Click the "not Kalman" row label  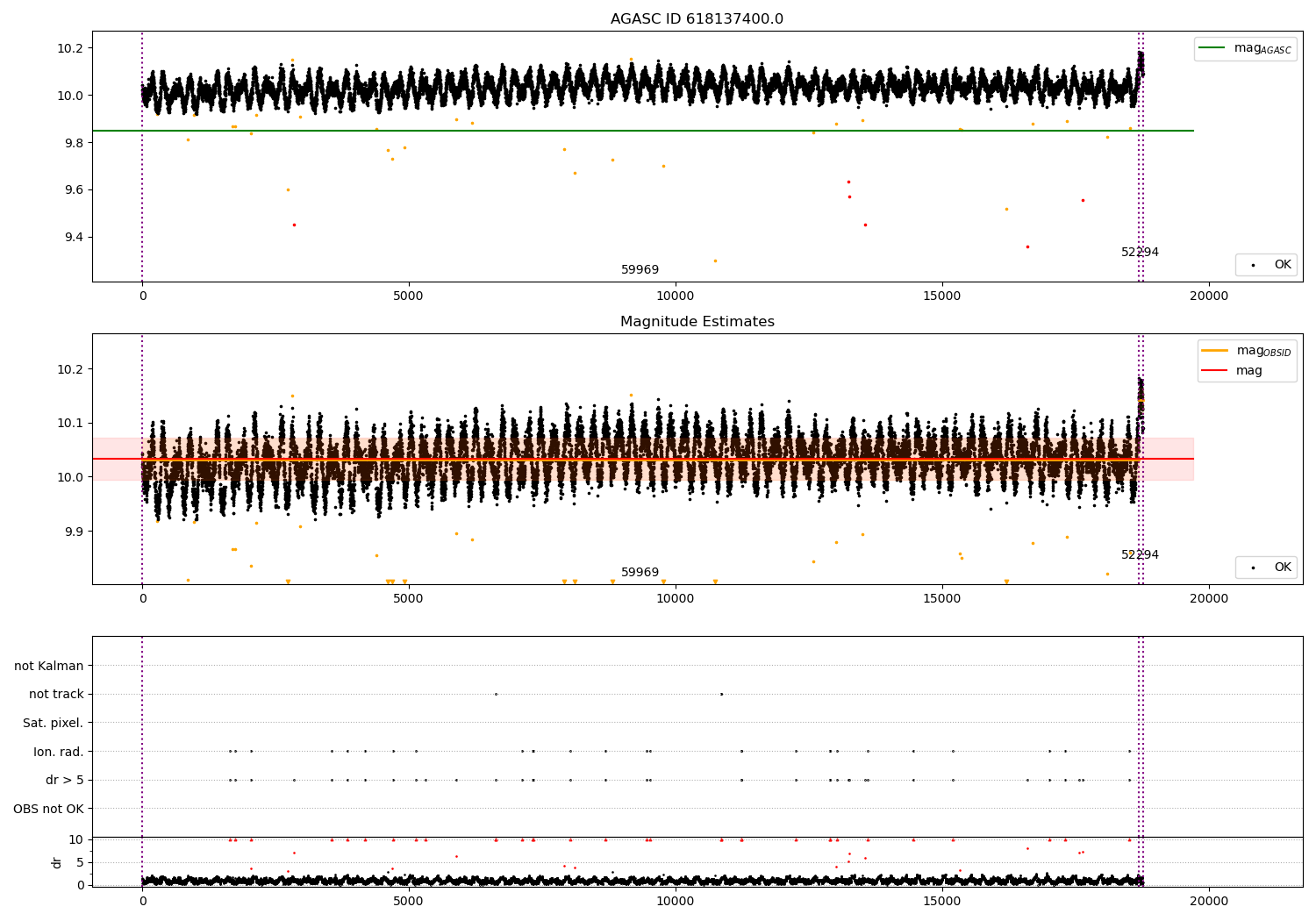point(49,666)
